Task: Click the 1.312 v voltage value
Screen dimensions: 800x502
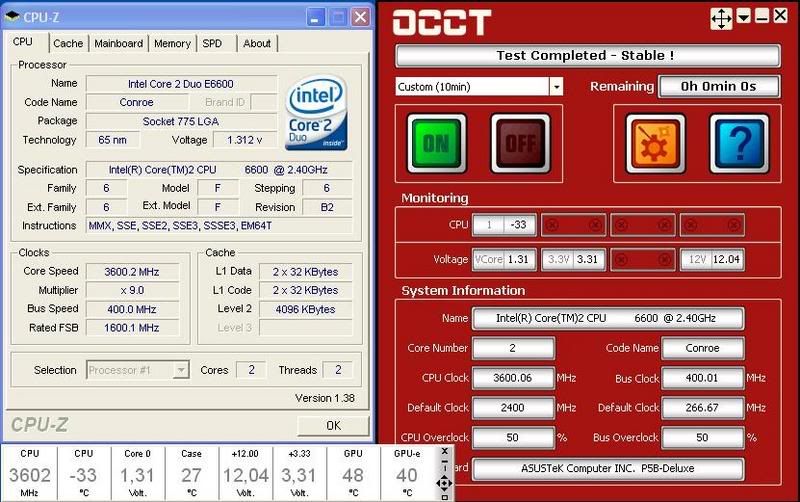Action: (245, 140)
